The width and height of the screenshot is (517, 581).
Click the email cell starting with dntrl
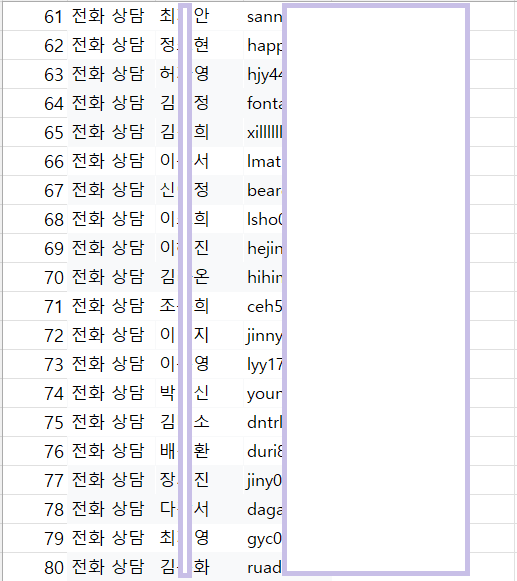point(264,422)
